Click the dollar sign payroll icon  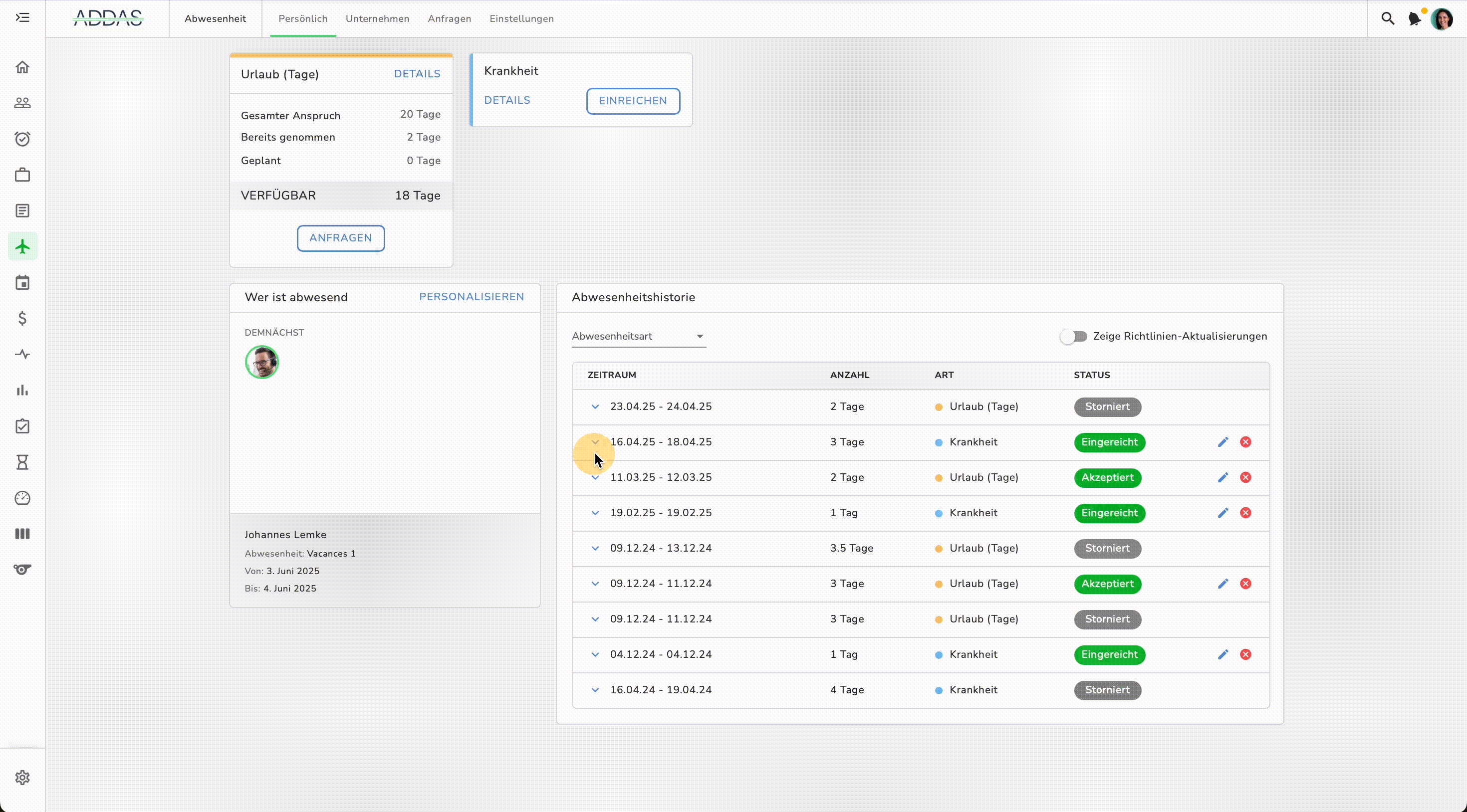tap(22, 318)
